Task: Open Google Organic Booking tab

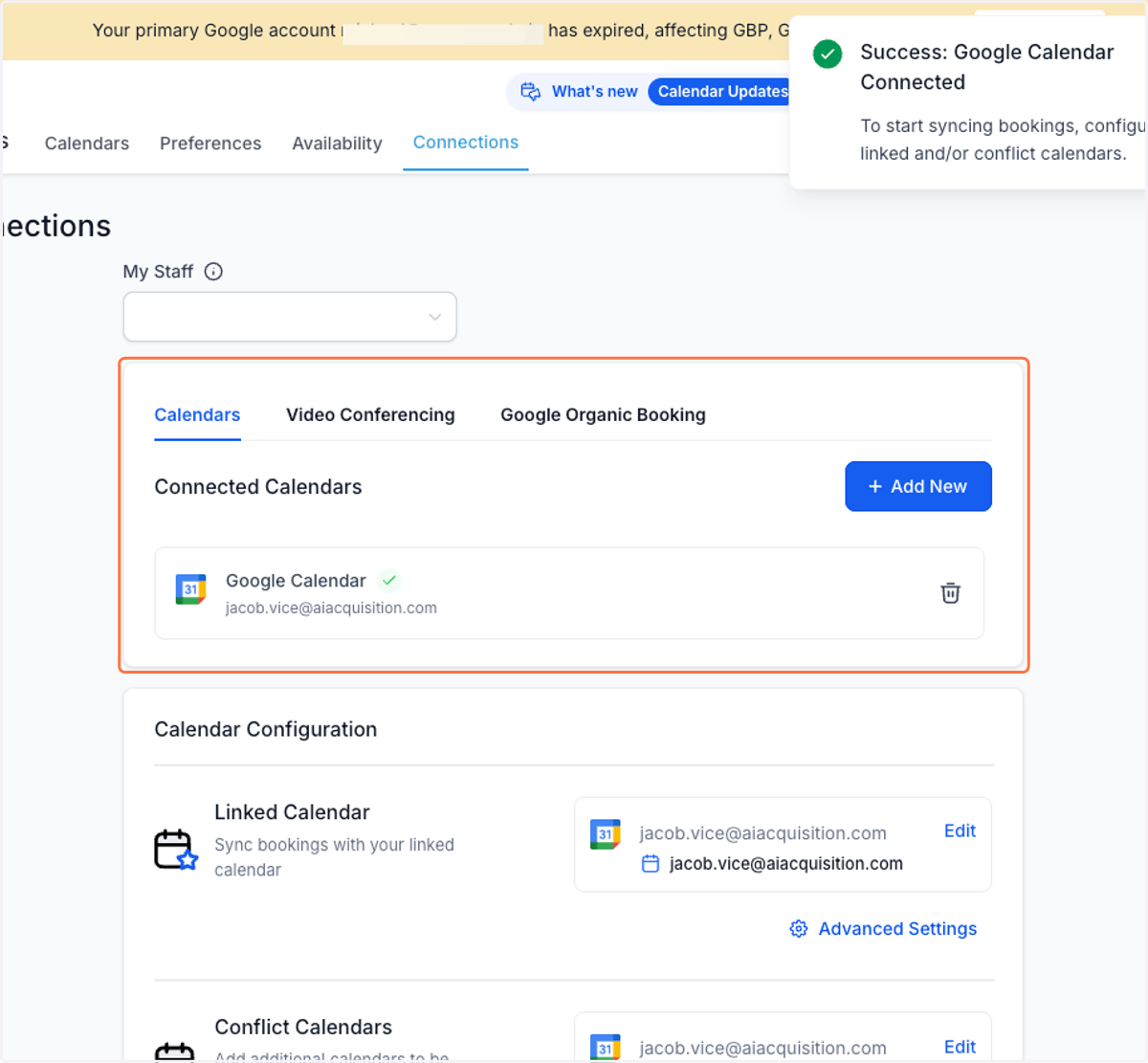Action: 603,415
